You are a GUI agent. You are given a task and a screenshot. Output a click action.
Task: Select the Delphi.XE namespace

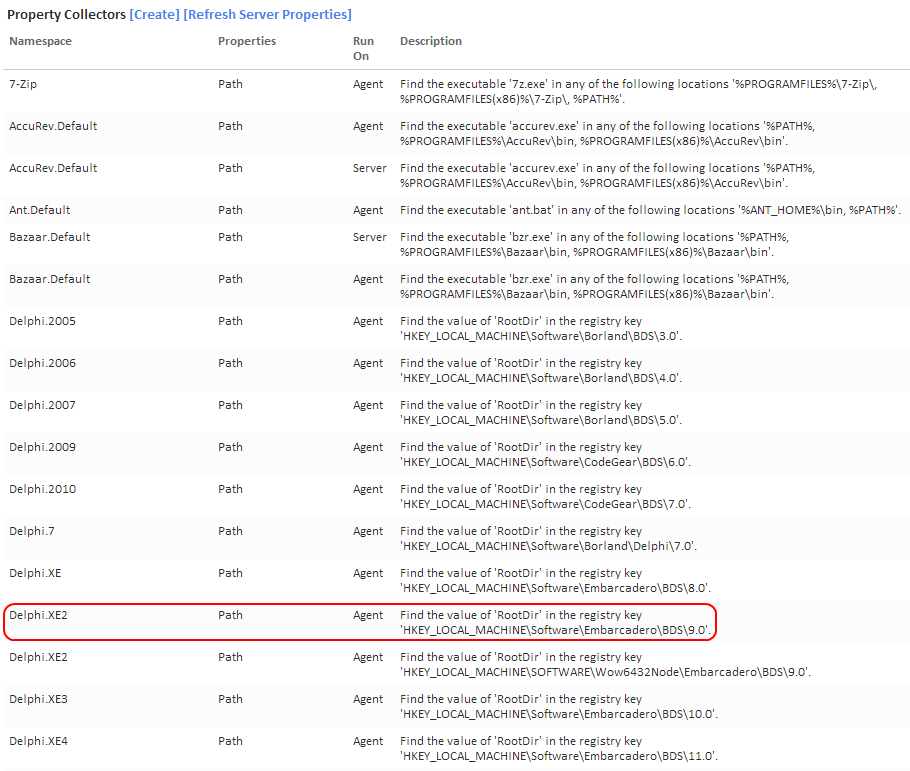[35, 573]
